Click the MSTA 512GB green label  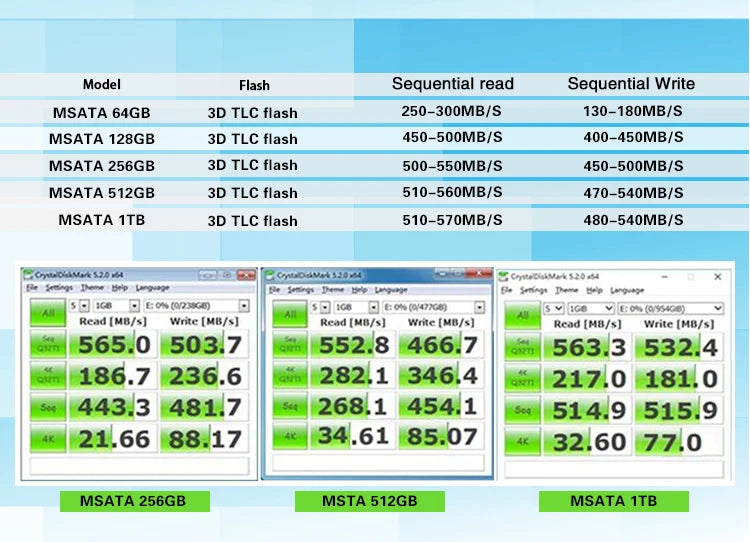click(370, 501)
